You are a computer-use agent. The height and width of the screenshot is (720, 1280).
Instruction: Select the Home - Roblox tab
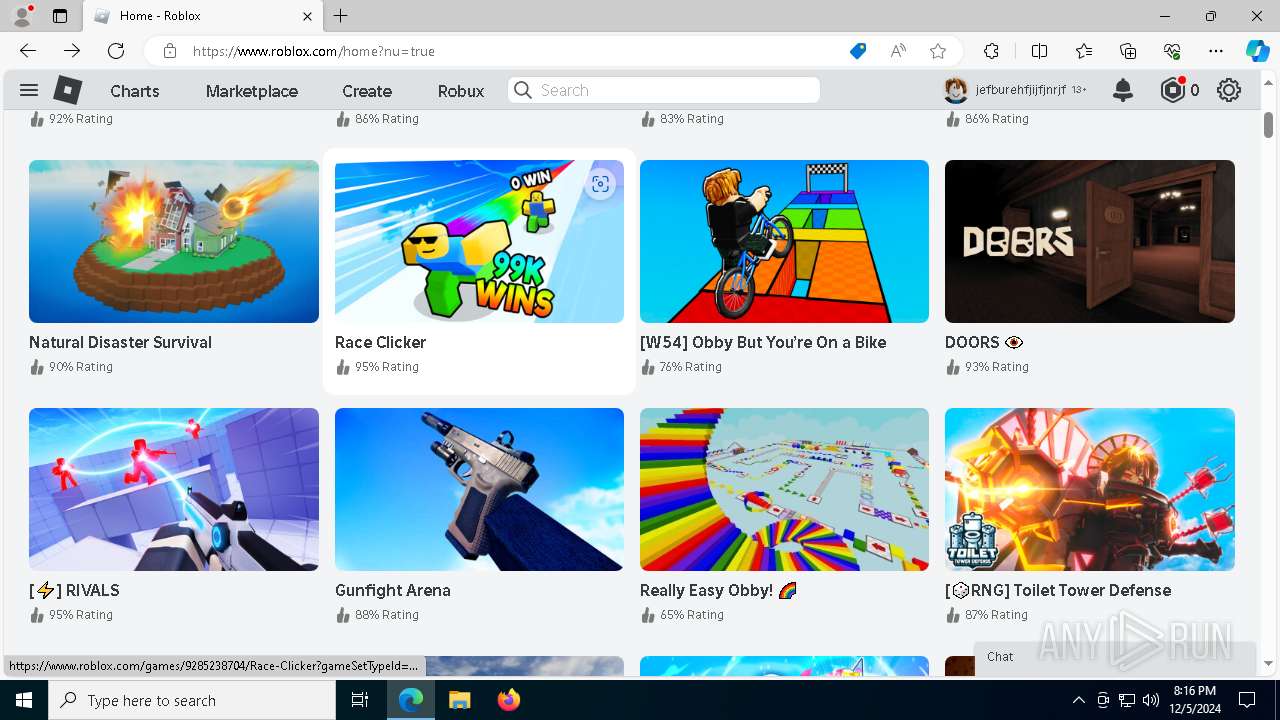point(203,16)
